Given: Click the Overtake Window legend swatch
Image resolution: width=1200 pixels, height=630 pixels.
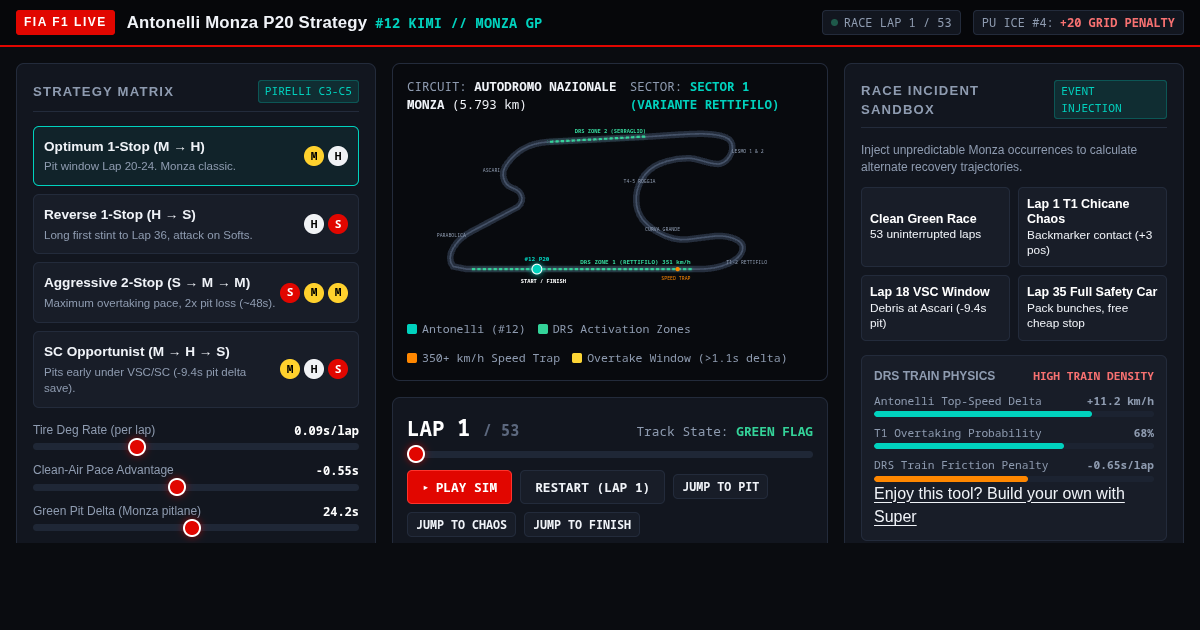Looking at the screenshot, I should (577, 358).
